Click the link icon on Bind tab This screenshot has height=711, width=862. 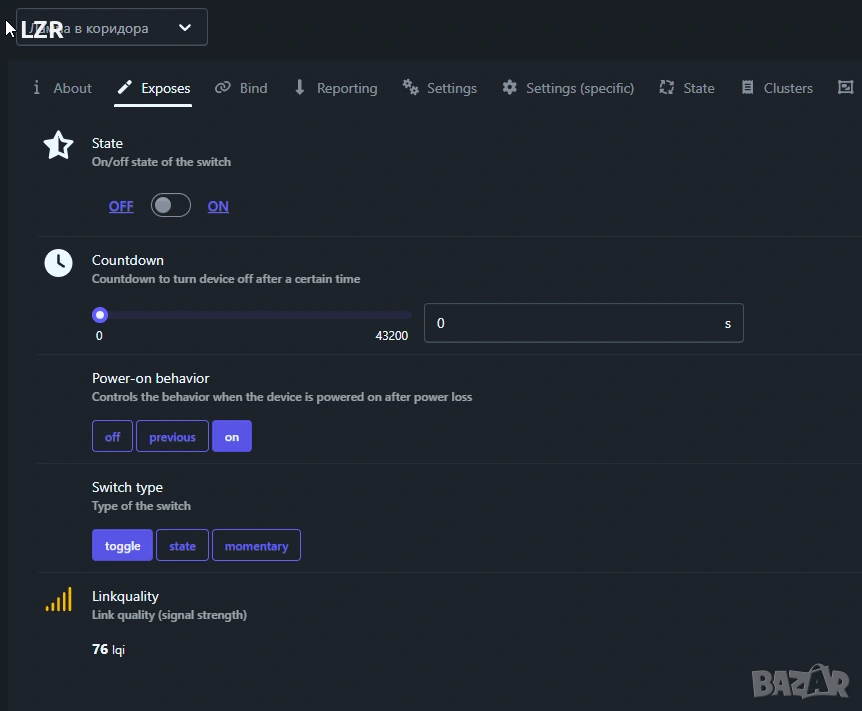click(222, 88)
